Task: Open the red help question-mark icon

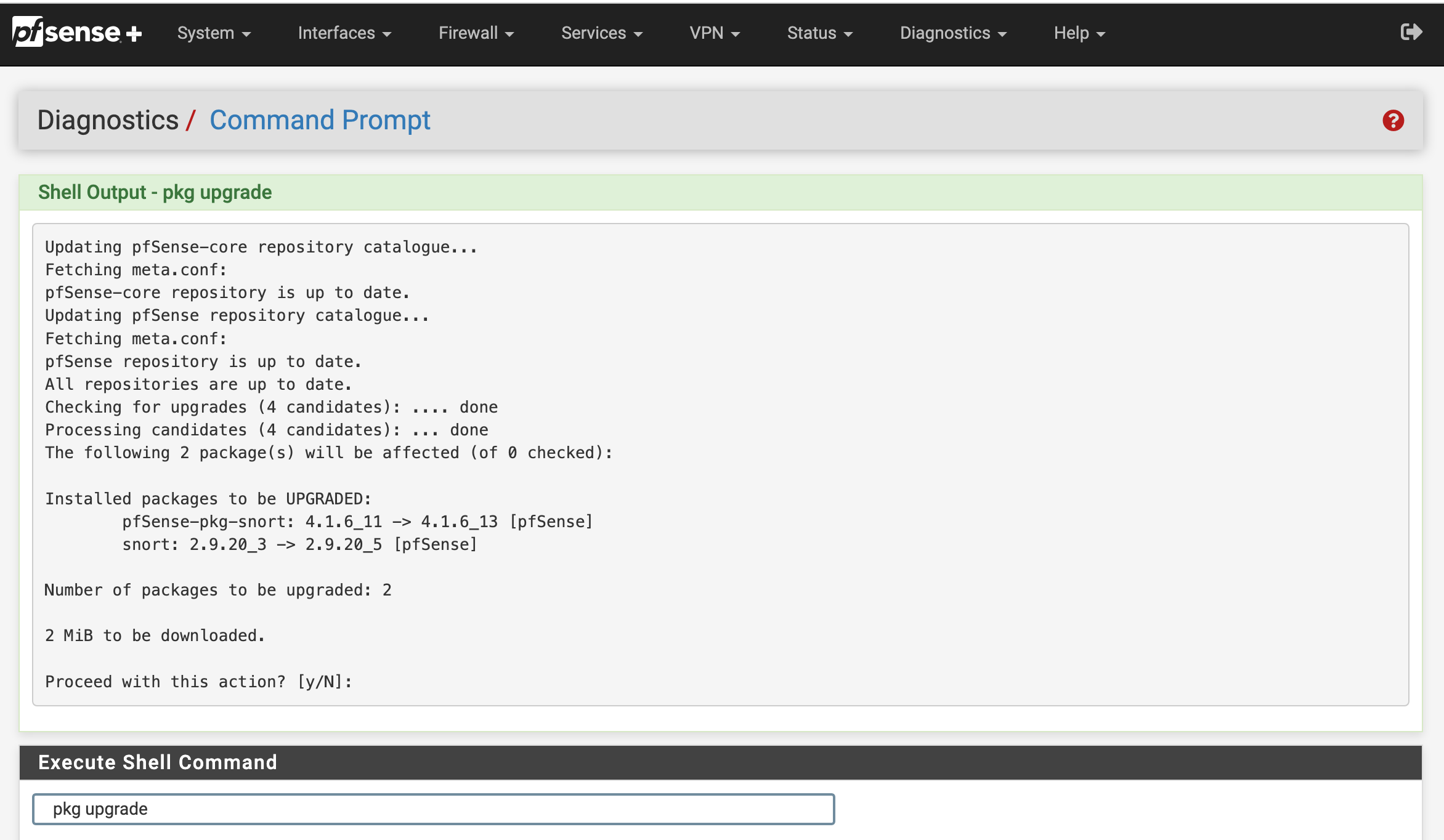Action: pyautogui.click(x=1393, y=121)
